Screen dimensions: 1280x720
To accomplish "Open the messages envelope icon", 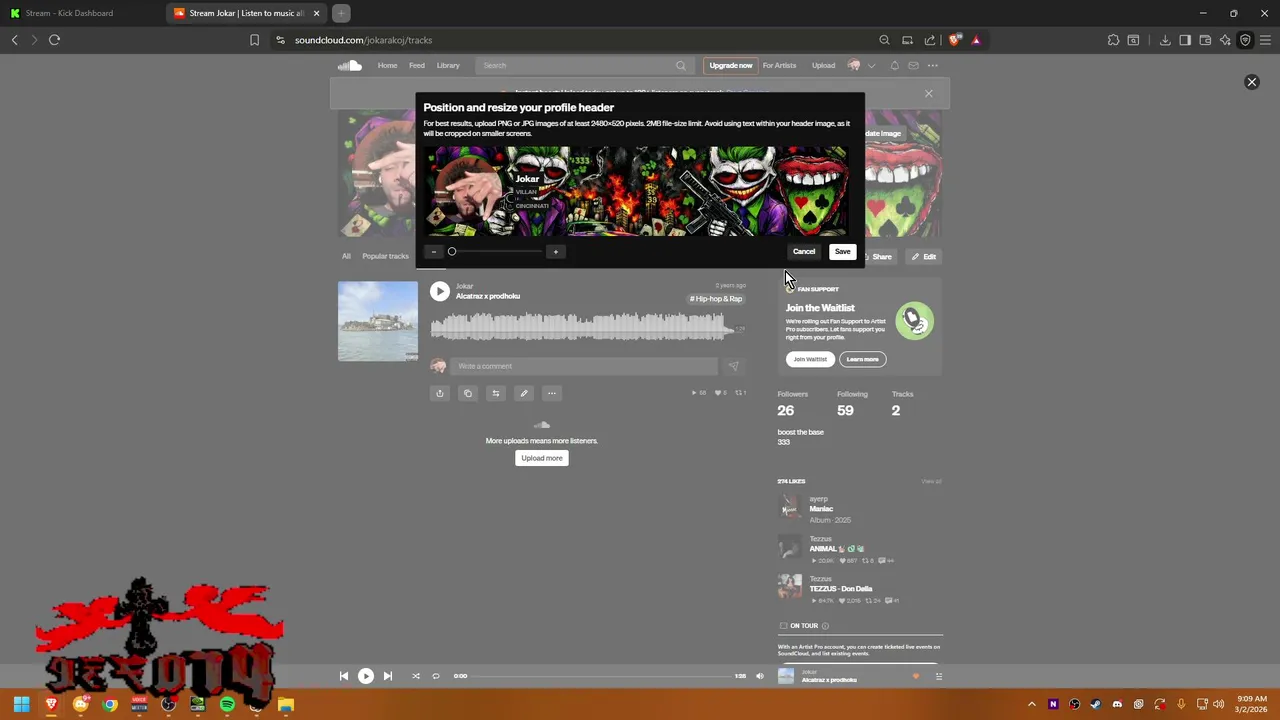I will tap(913, 66).
